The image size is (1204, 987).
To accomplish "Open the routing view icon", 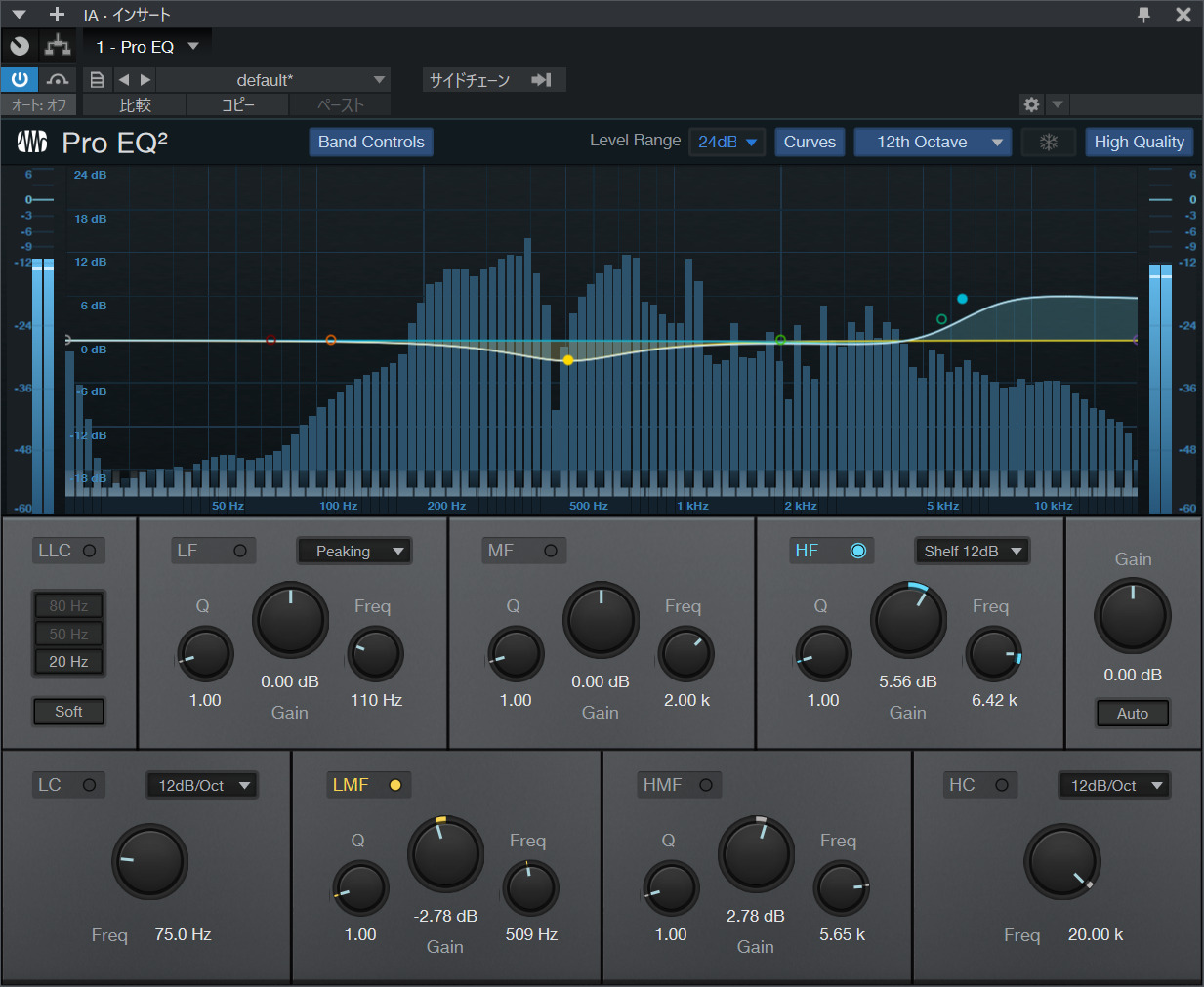I will [x=59, y=46].
